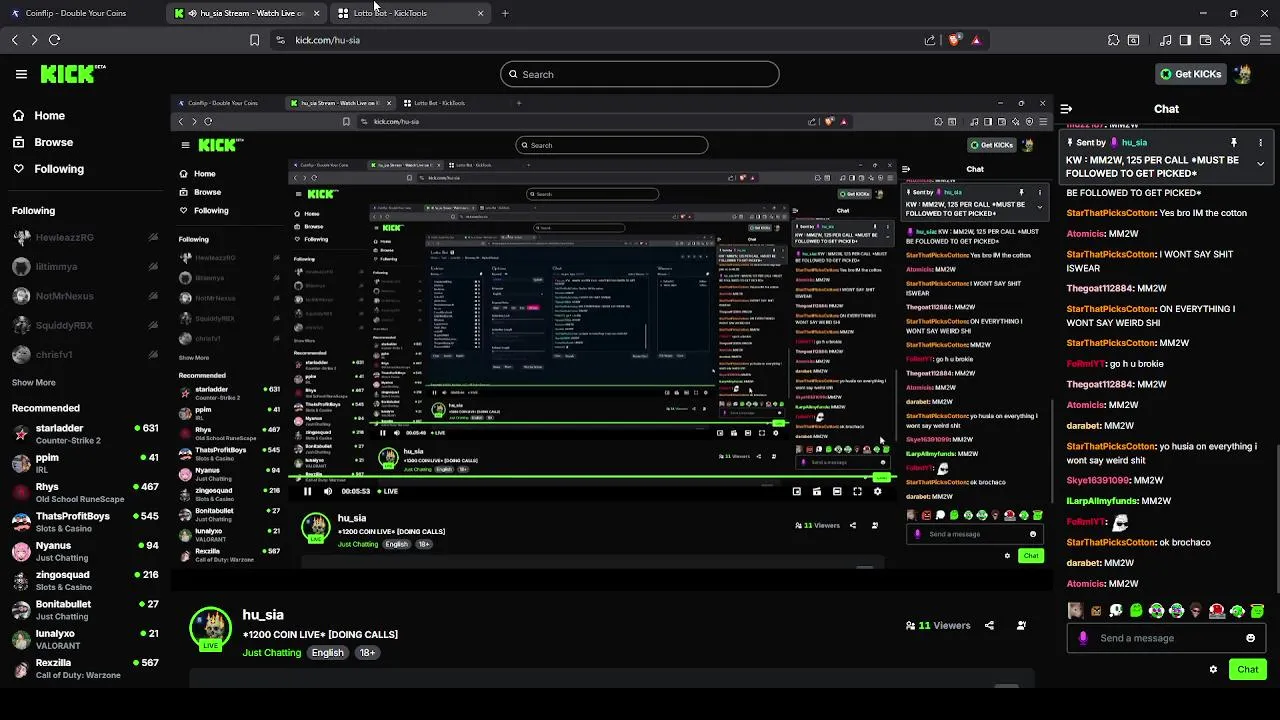1280x720 pixels.
Task: Click username Skye16391099 in chat
Action: coord(1098,480)
